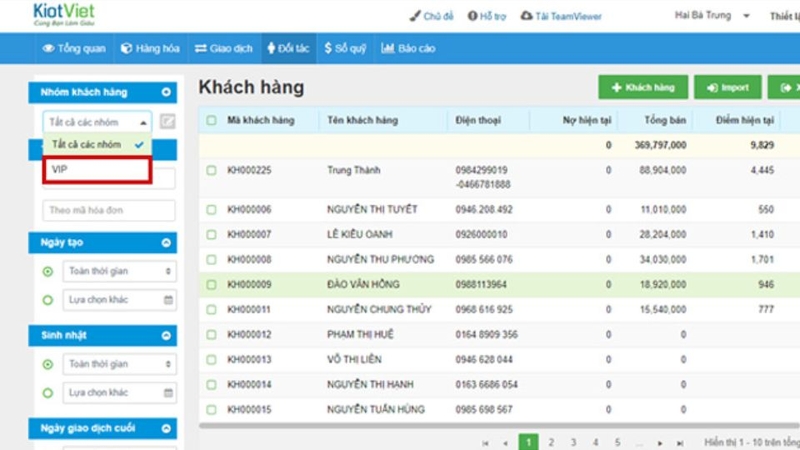Open Toàn thời gian dropdown under Ngày tạo

click(119, 271)
